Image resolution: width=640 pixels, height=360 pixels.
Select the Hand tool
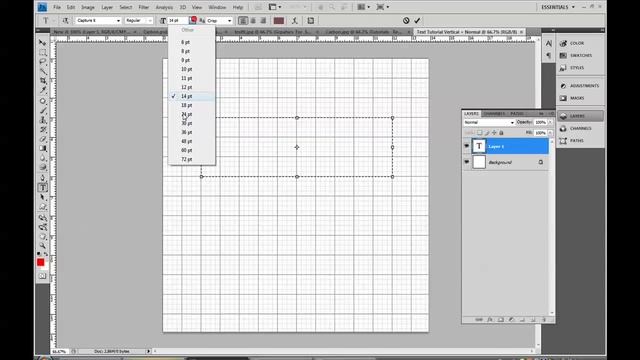point(42,236)
